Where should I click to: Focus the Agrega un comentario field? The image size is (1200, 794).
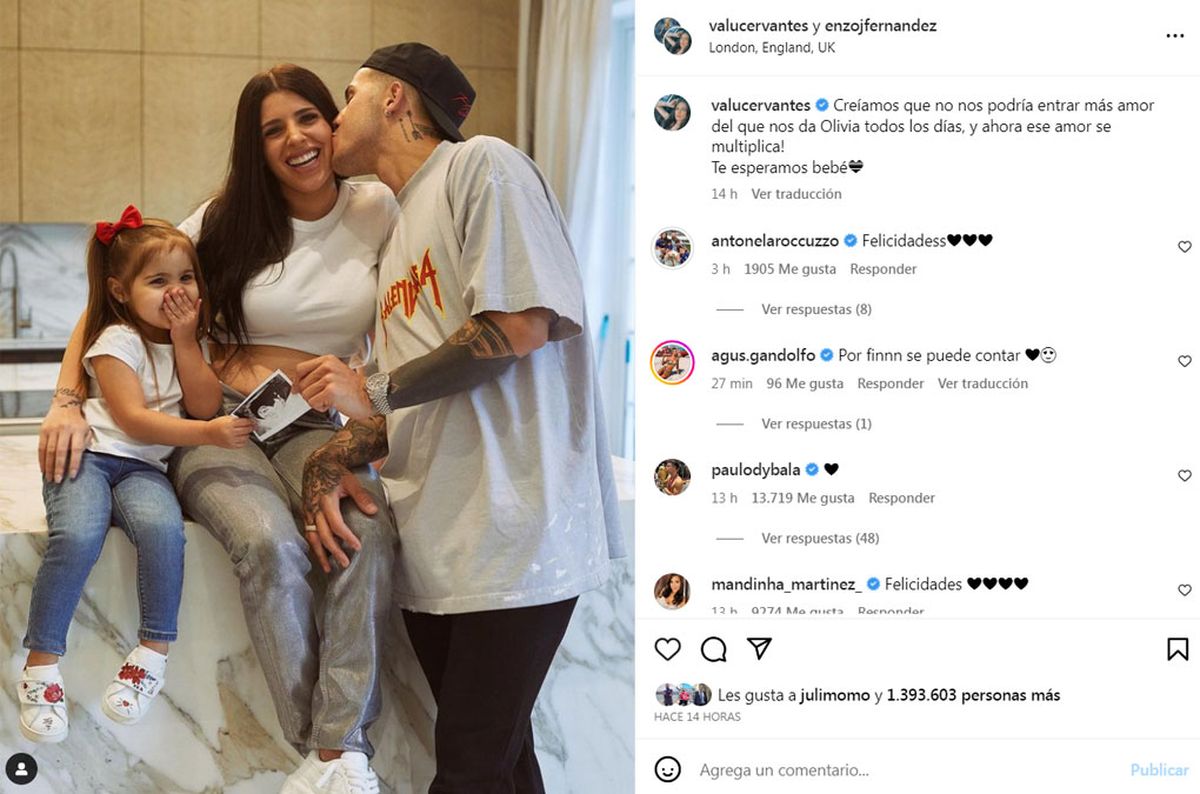point(900,770)
